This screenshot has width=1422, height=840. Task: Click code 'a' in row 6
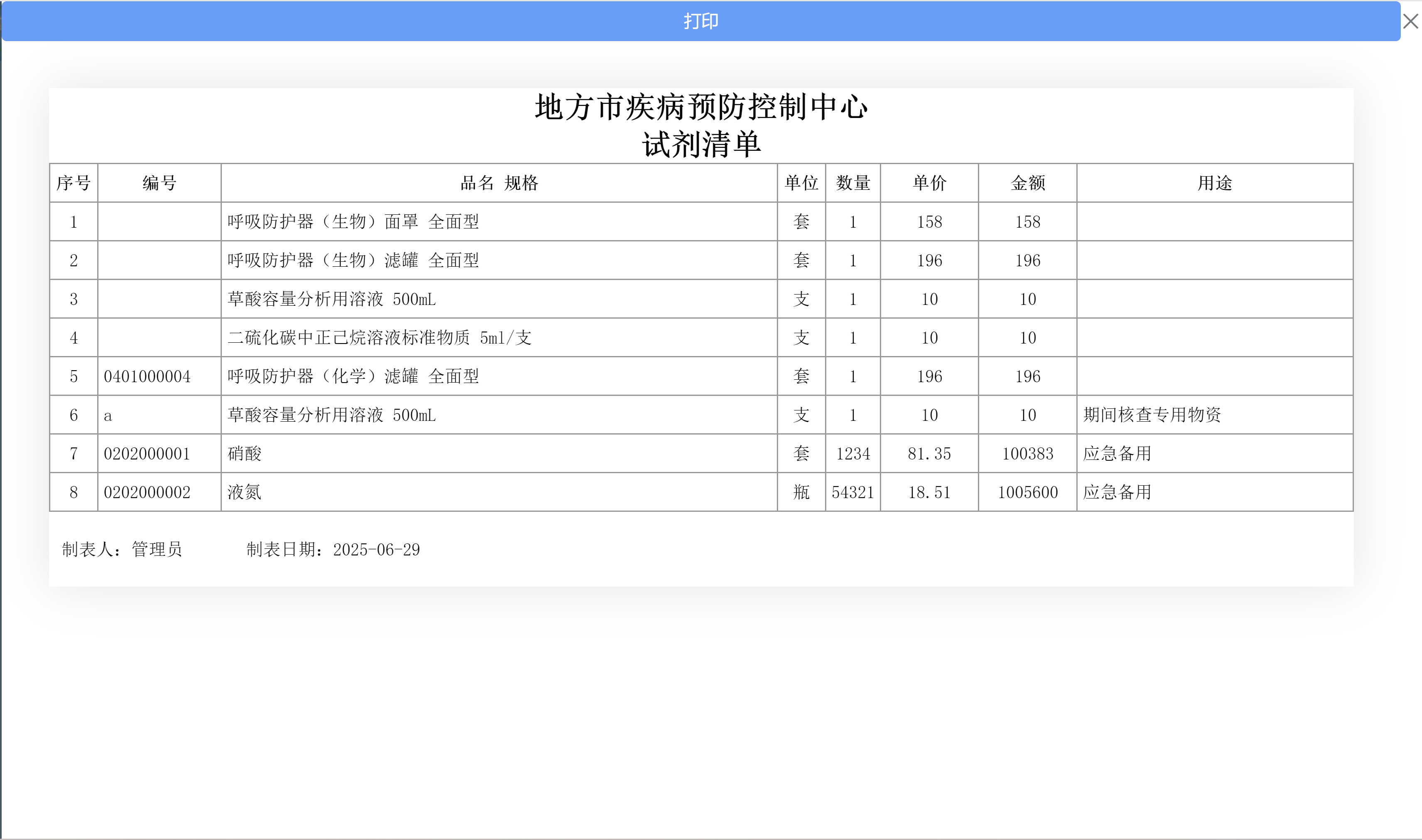tap(160, 415)
